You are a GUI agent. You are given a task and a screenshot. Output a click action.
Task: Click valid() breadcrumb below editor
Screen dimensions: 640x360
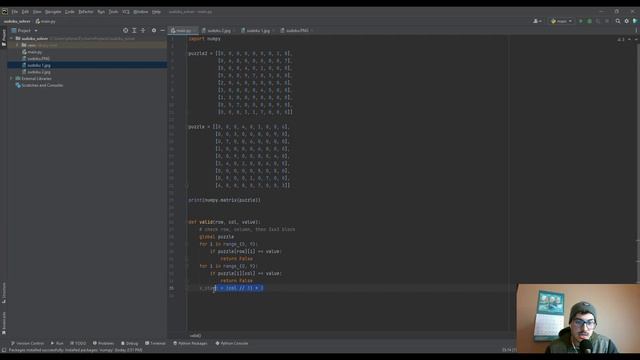click(195, 336)
